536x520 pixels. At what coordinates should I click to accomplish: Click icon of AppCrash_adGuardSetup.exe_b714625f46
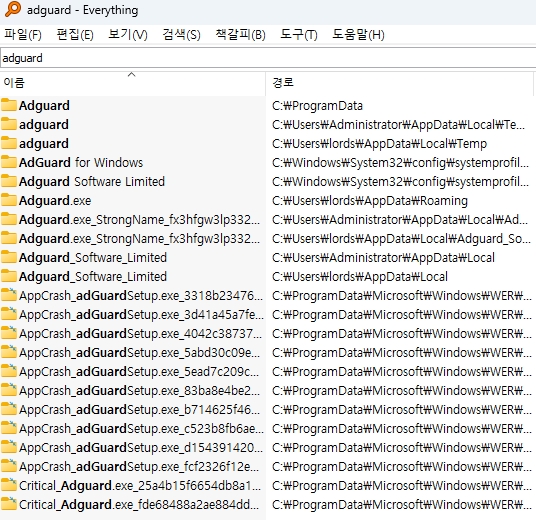pyautogui.click(x=9, y=409)
